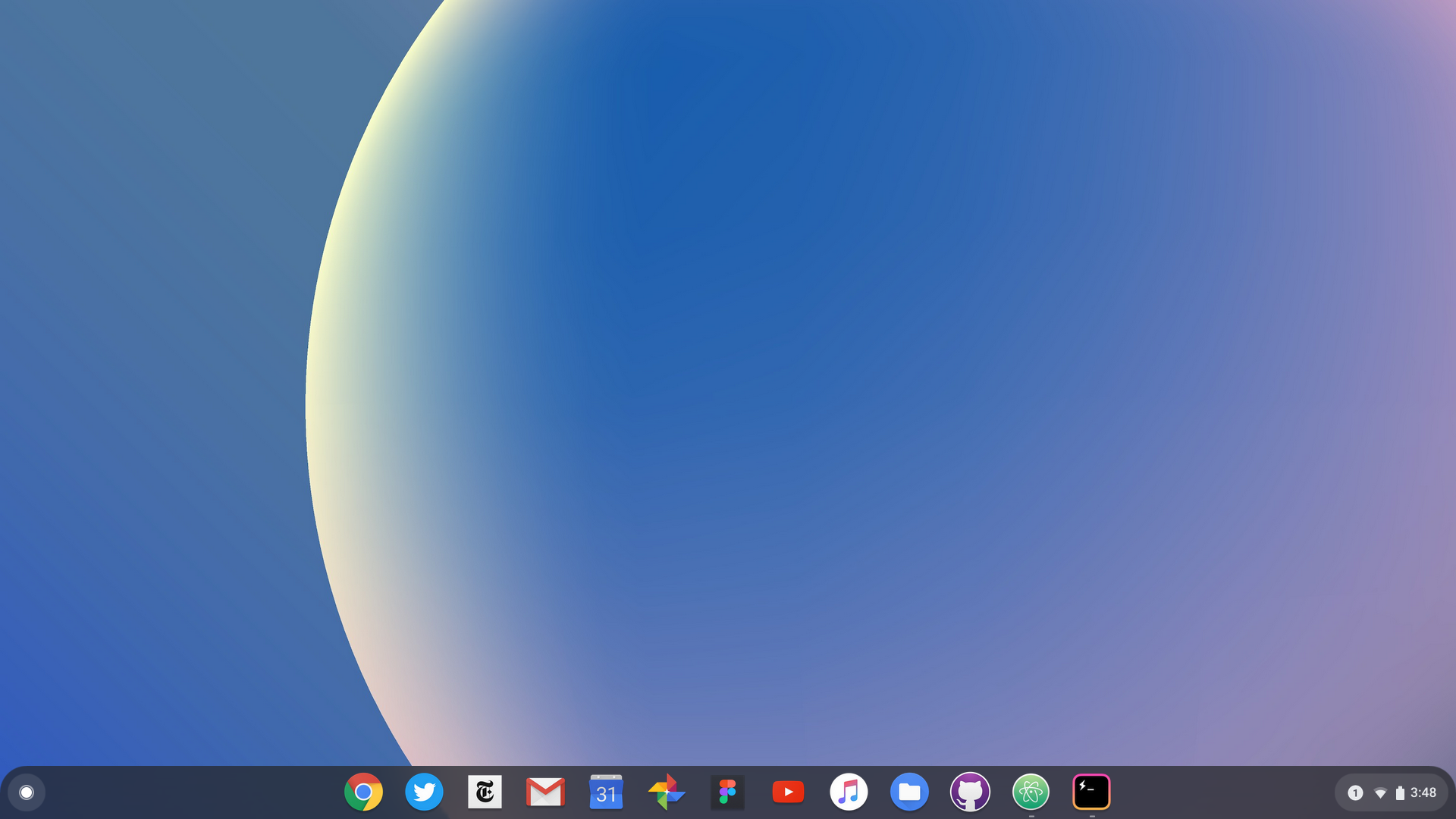
Task: Open the Google Chrome browser
Action: pyautogui.click(x=363, y=792)
